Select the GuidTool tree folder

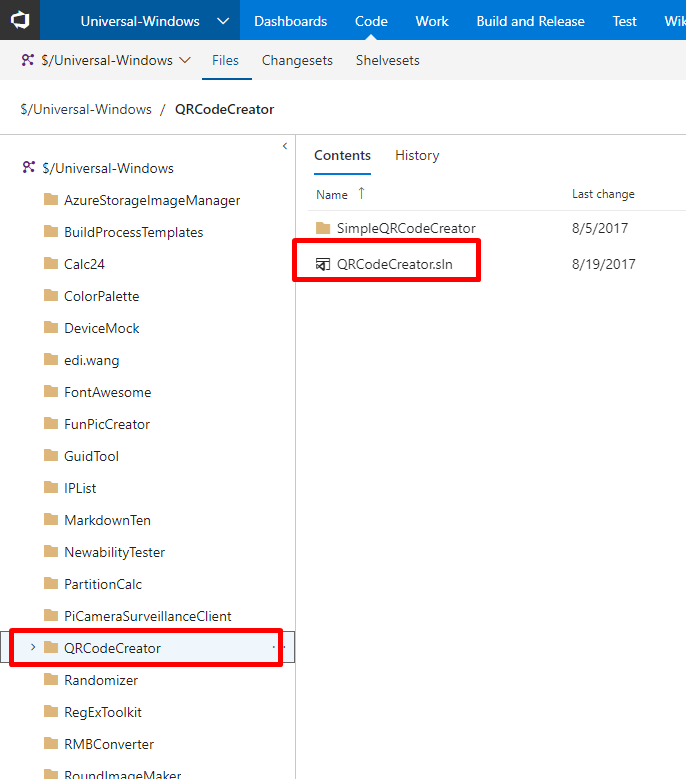click(x=91, y=457)
